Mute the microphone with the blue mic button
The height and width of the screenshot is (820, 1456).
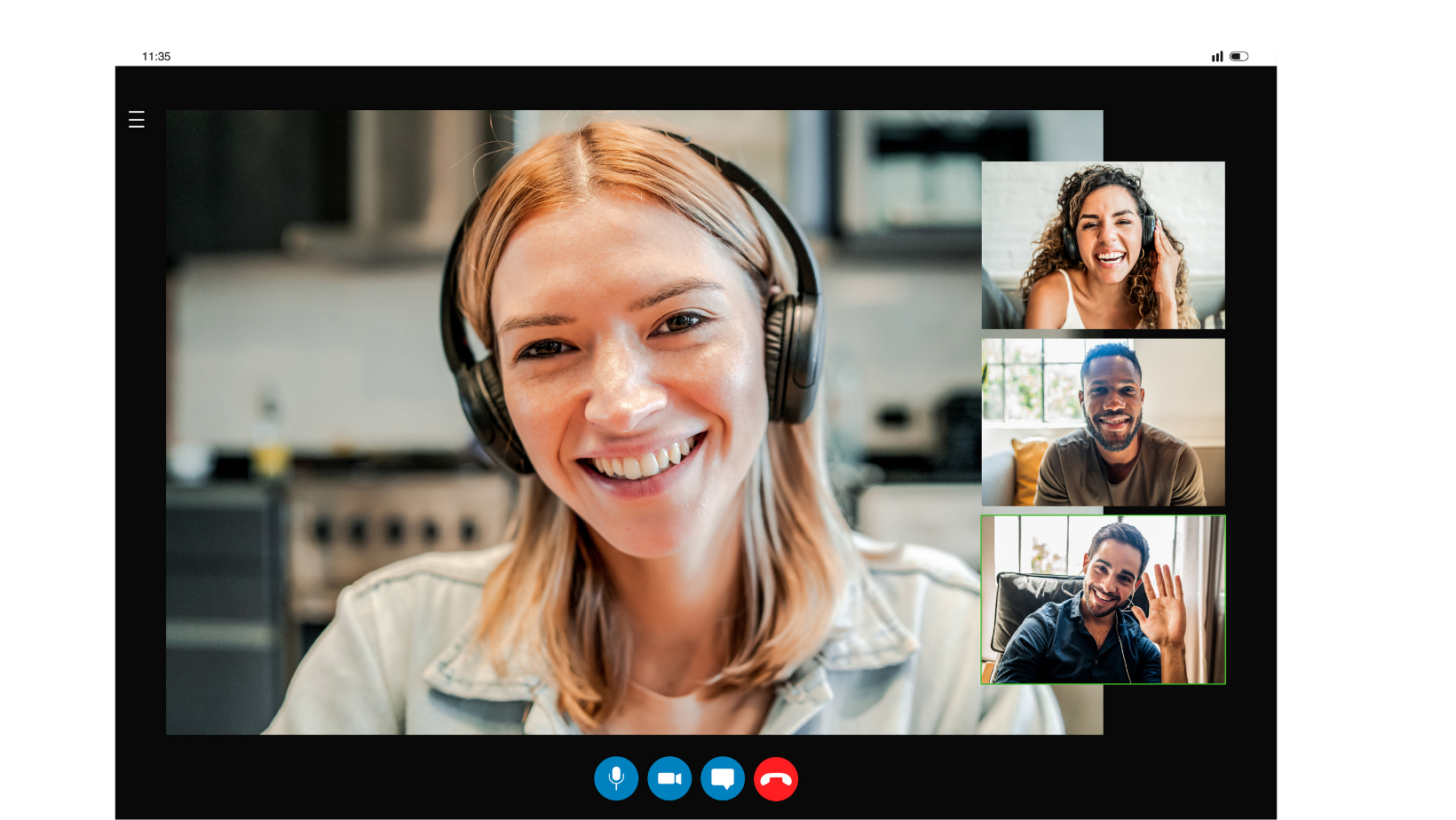pos(616,778)
